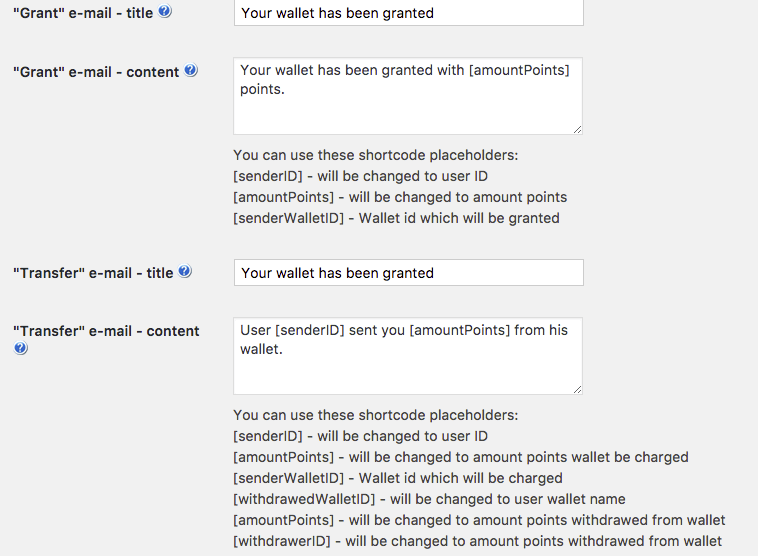
Task: Click into the "Transfer" e-mail content textarea
Action: [408, 355]
